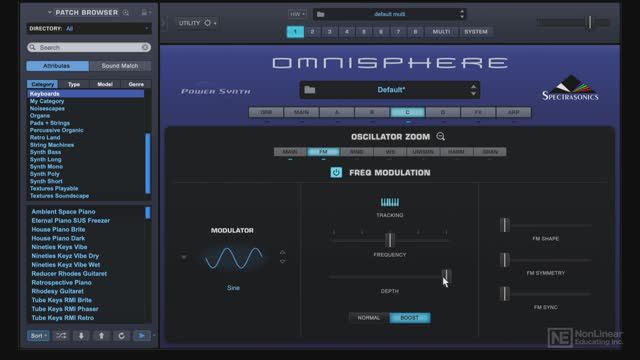Screen dimensions: 640x360
Task: Click the multi folder icon beside default multi
Action: [321, 14]
